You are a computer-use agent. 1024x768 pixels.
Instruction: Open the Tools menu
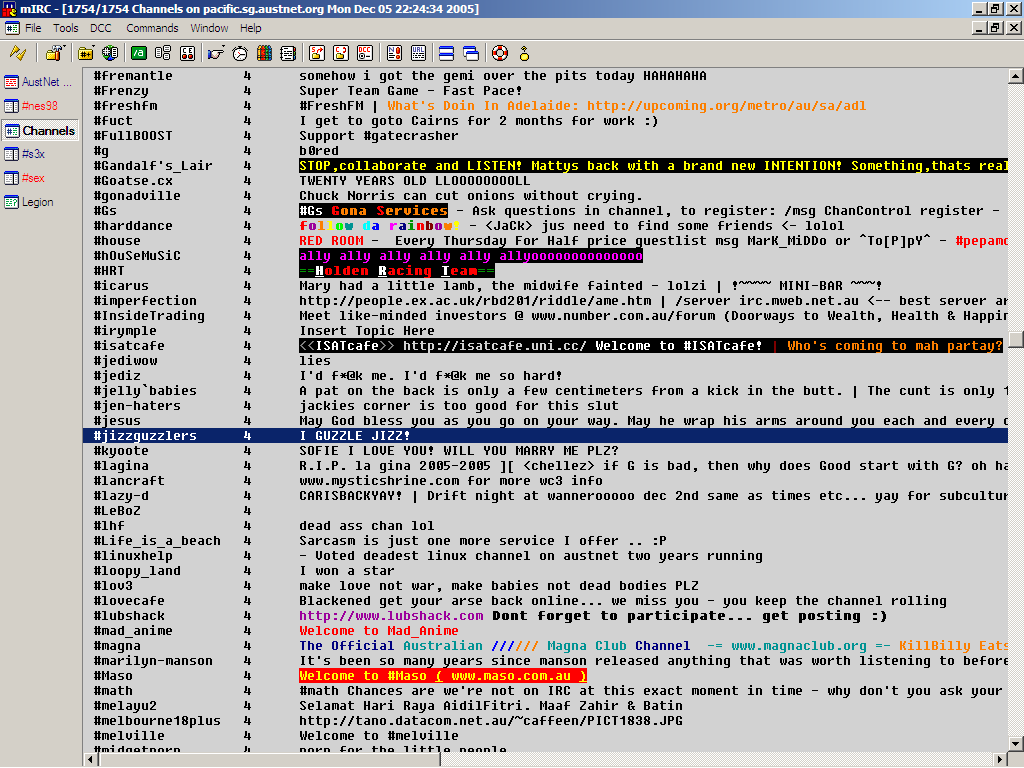(x=66, y=28)
